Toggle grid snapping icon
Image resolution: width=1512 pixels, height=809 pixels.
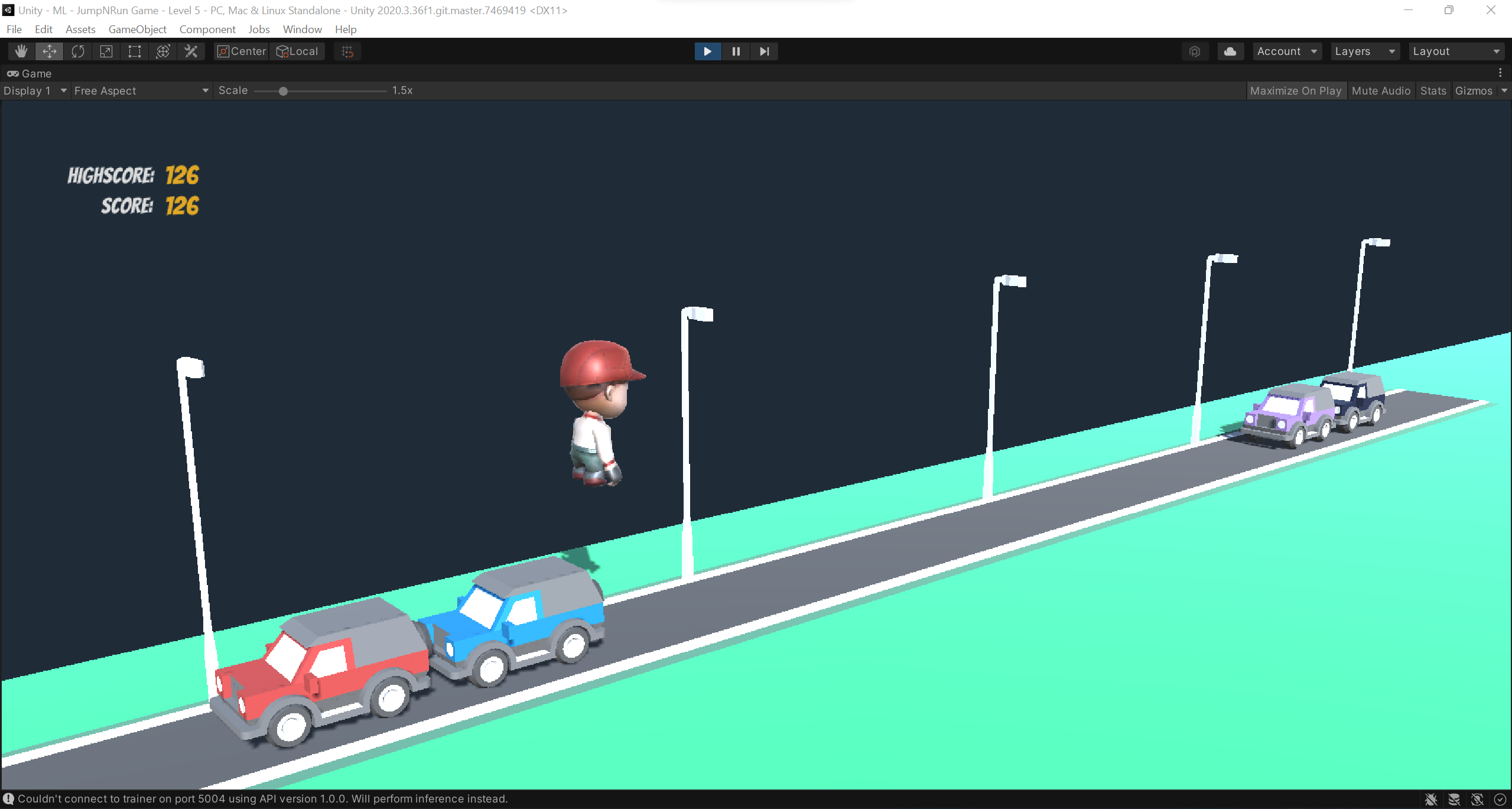tap(347, 51)
